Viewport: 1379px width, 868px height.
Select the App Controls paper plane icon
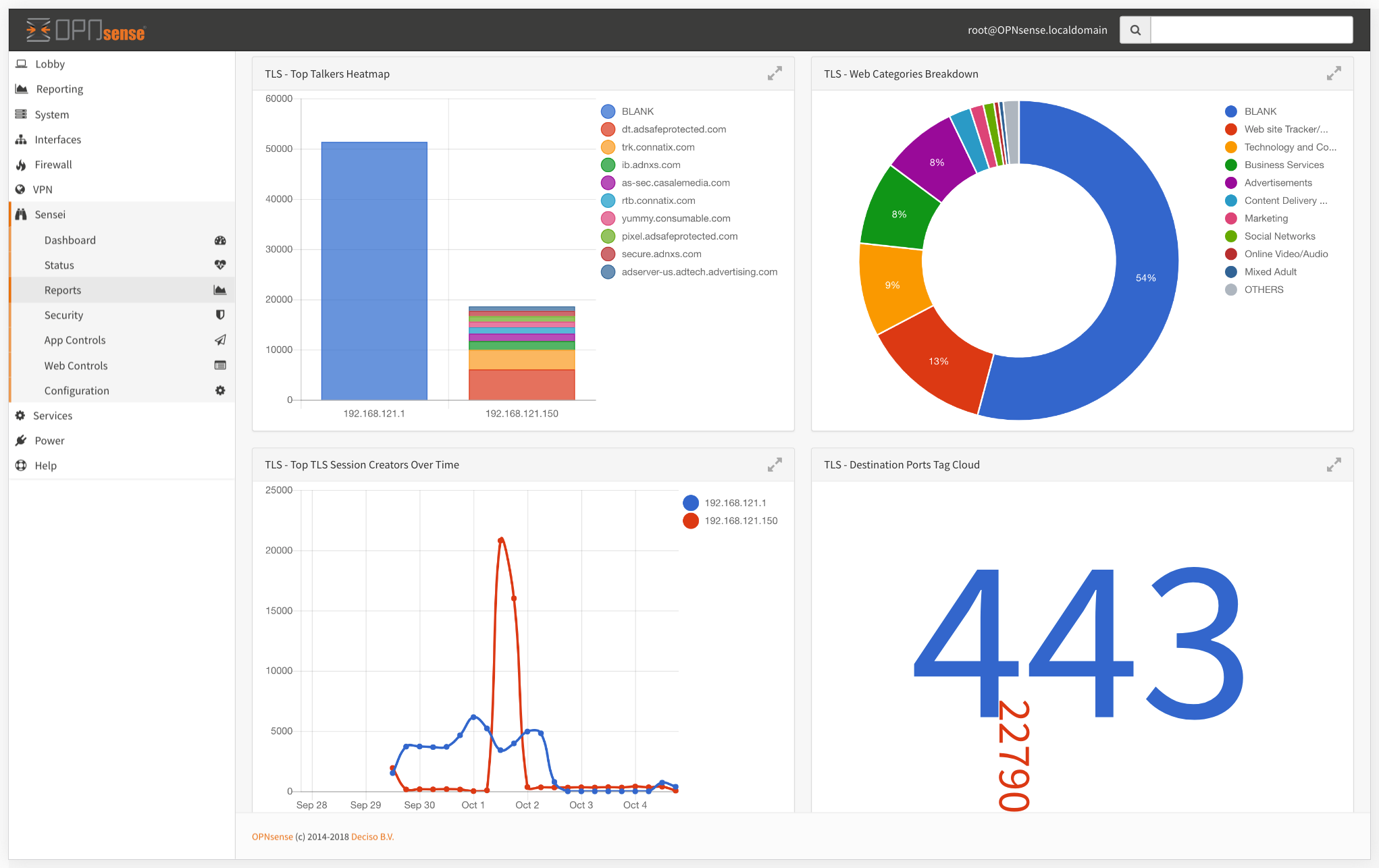(x=220, y=340)
